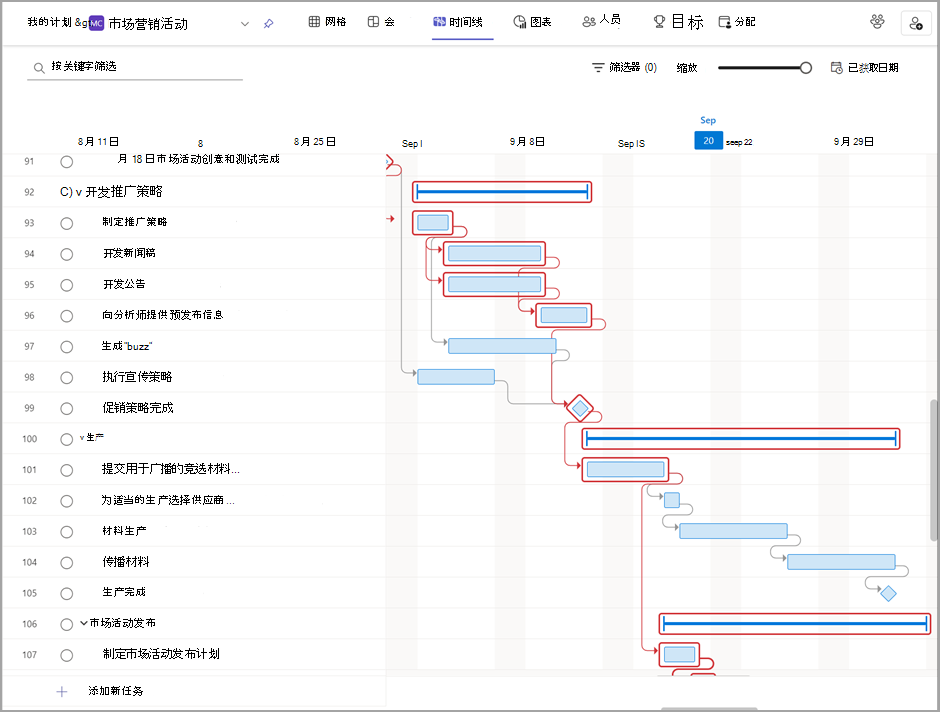
Task: Mark 制定推广策略 task complete
Action: [x=67, y=224]
